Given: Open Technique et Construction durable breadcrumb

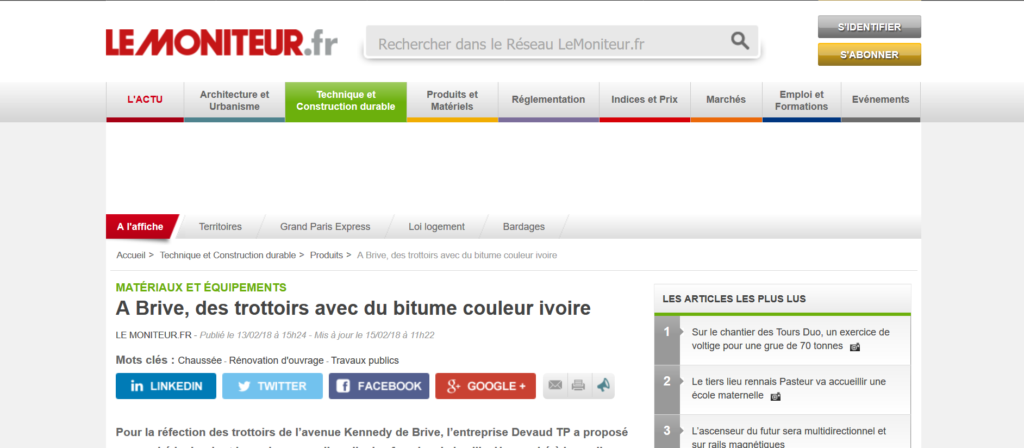Looking at the screenshot, I should [x=227, y=255].
